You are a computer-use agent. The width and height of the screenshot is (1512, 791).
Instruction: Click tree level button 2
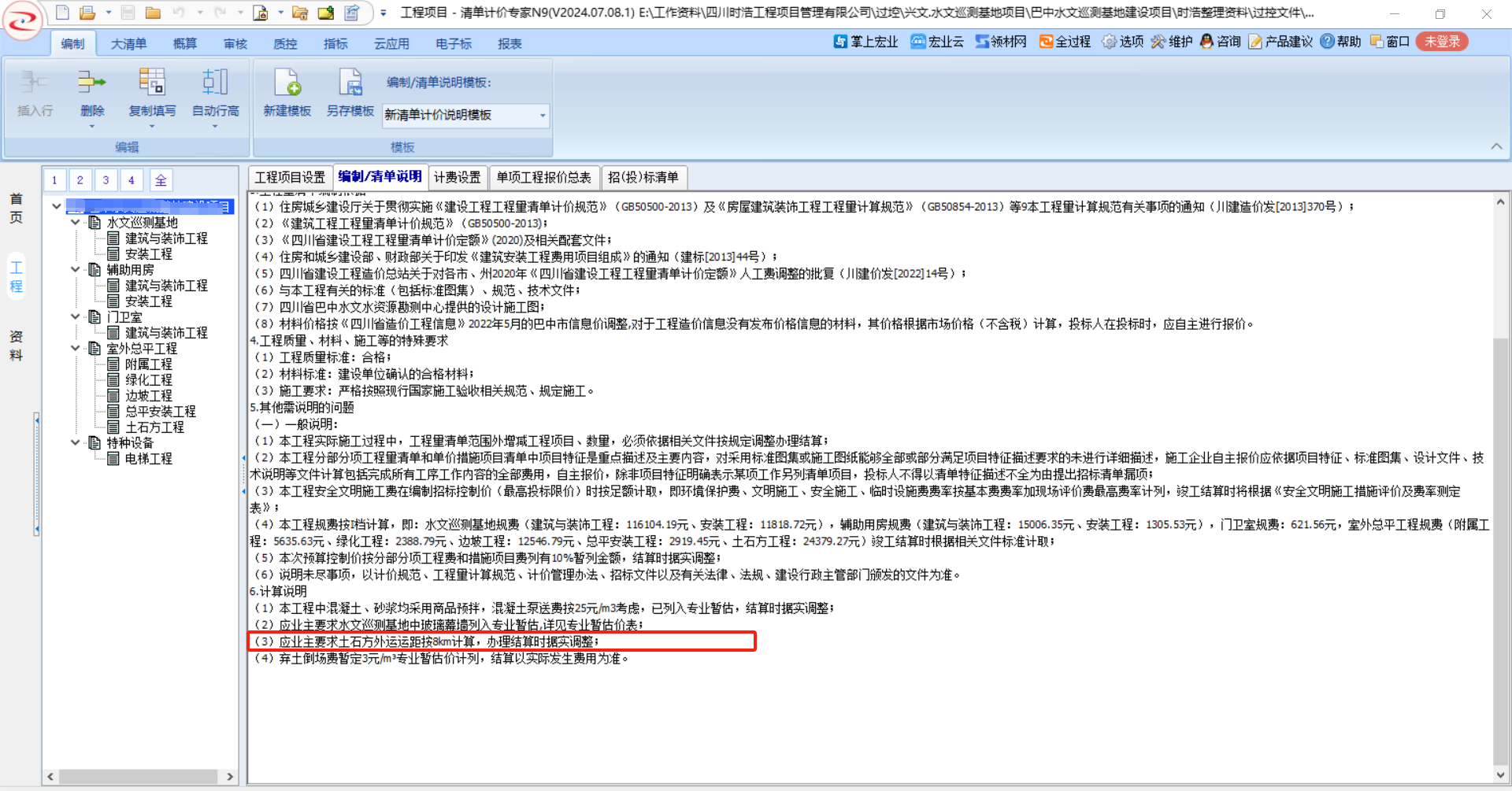tap(80, 180)
